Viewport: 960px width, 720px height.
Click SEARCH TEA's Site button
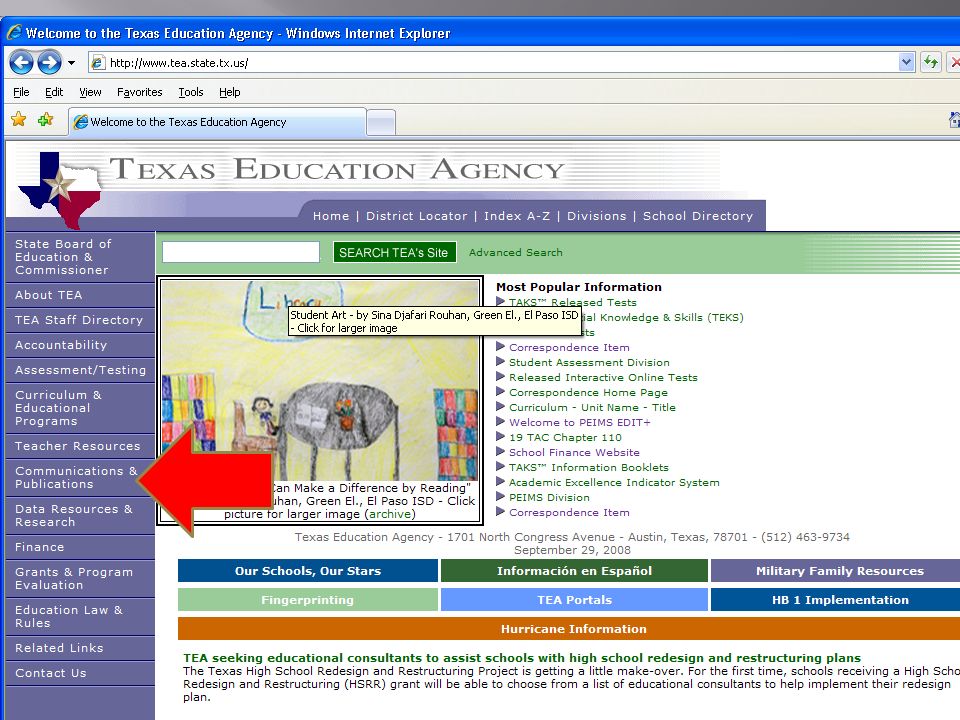click(x=394, y=252)
